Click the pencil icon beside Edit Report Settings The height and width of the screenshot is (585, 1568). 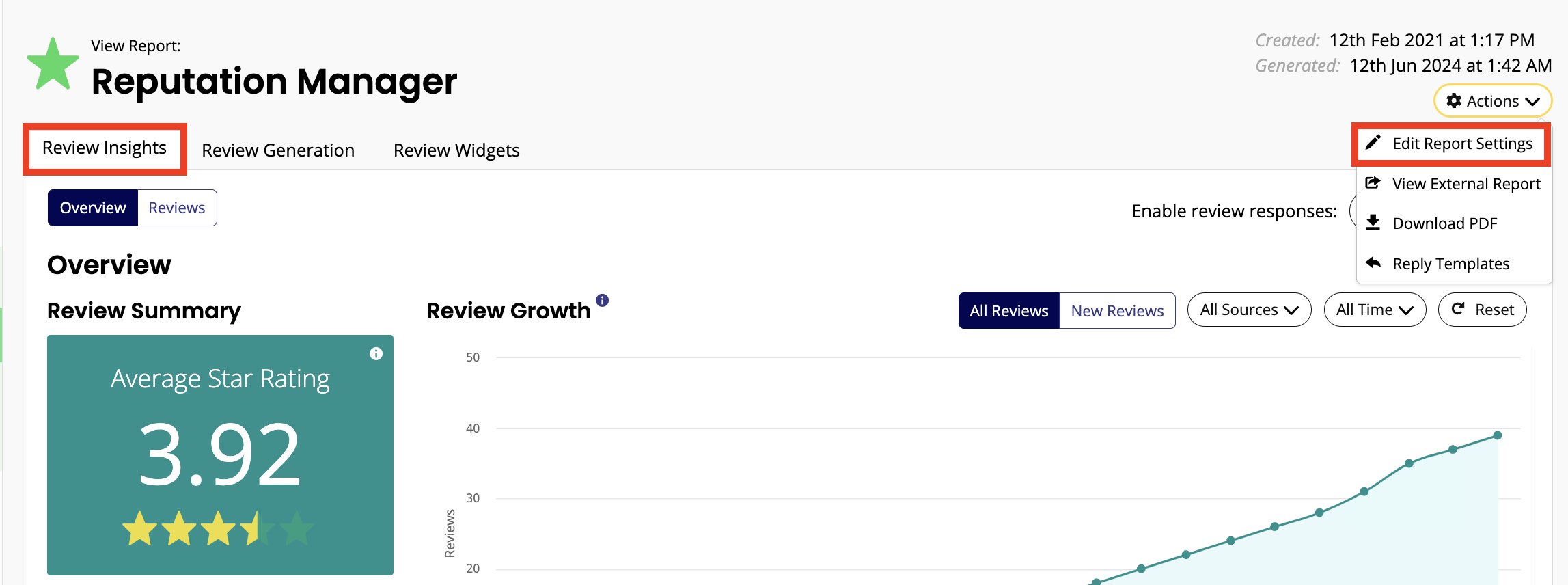pos(1373,142)
